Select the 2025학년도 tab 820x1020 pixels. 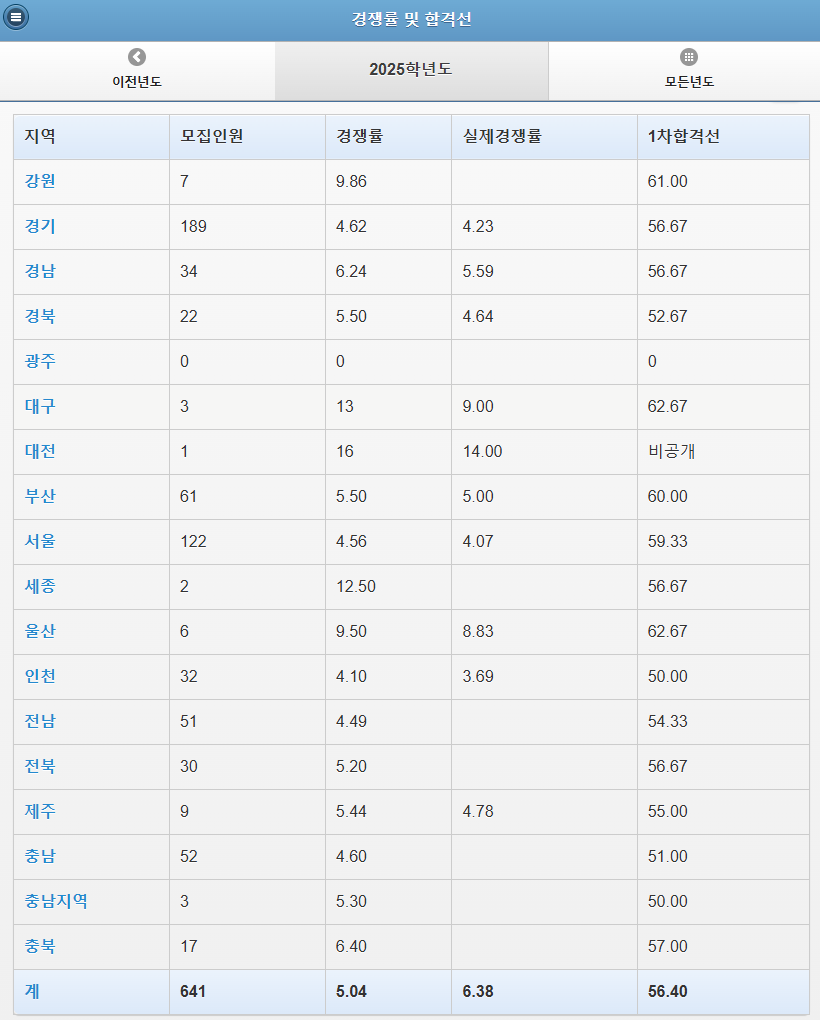pos(411,70)
